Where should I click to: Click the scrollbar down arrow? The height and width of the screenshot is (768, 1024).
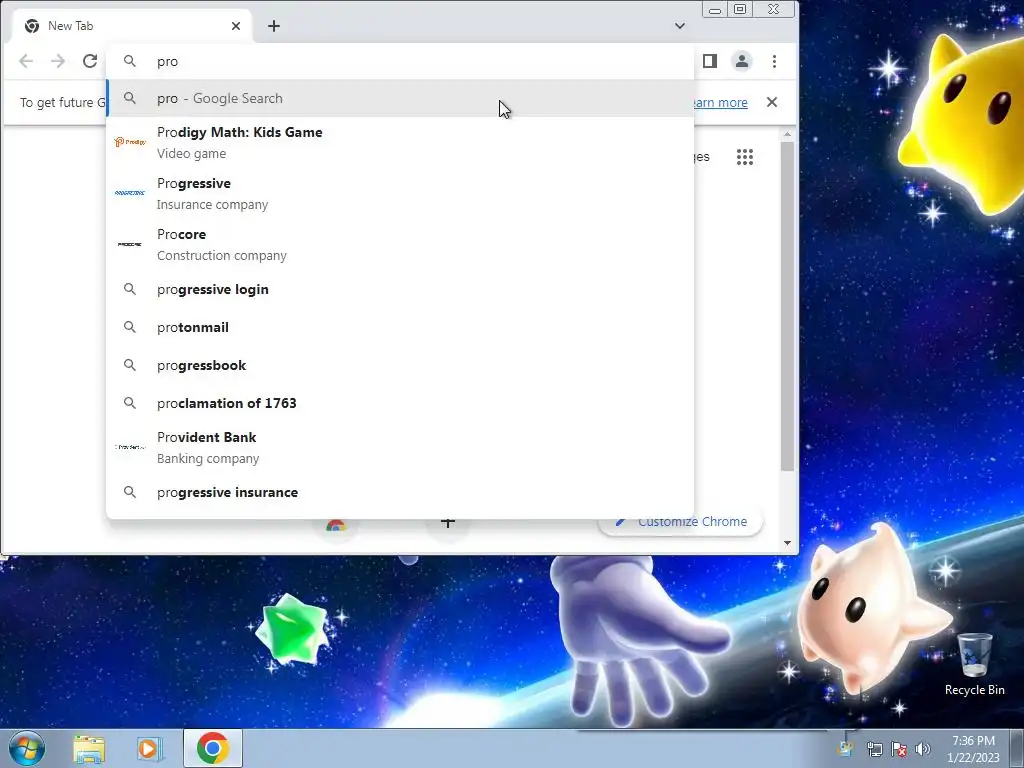(787, 543)
